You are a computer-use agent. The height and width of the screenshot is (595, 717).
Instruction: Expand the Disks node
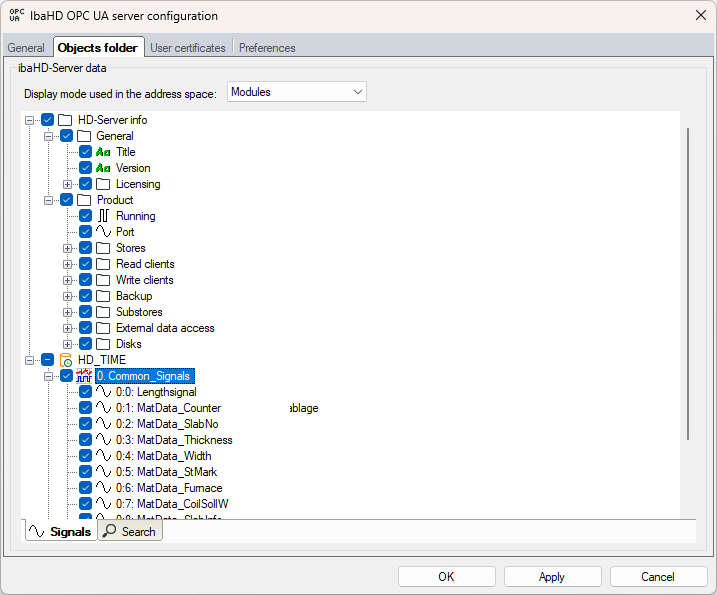tap(68, 344)
